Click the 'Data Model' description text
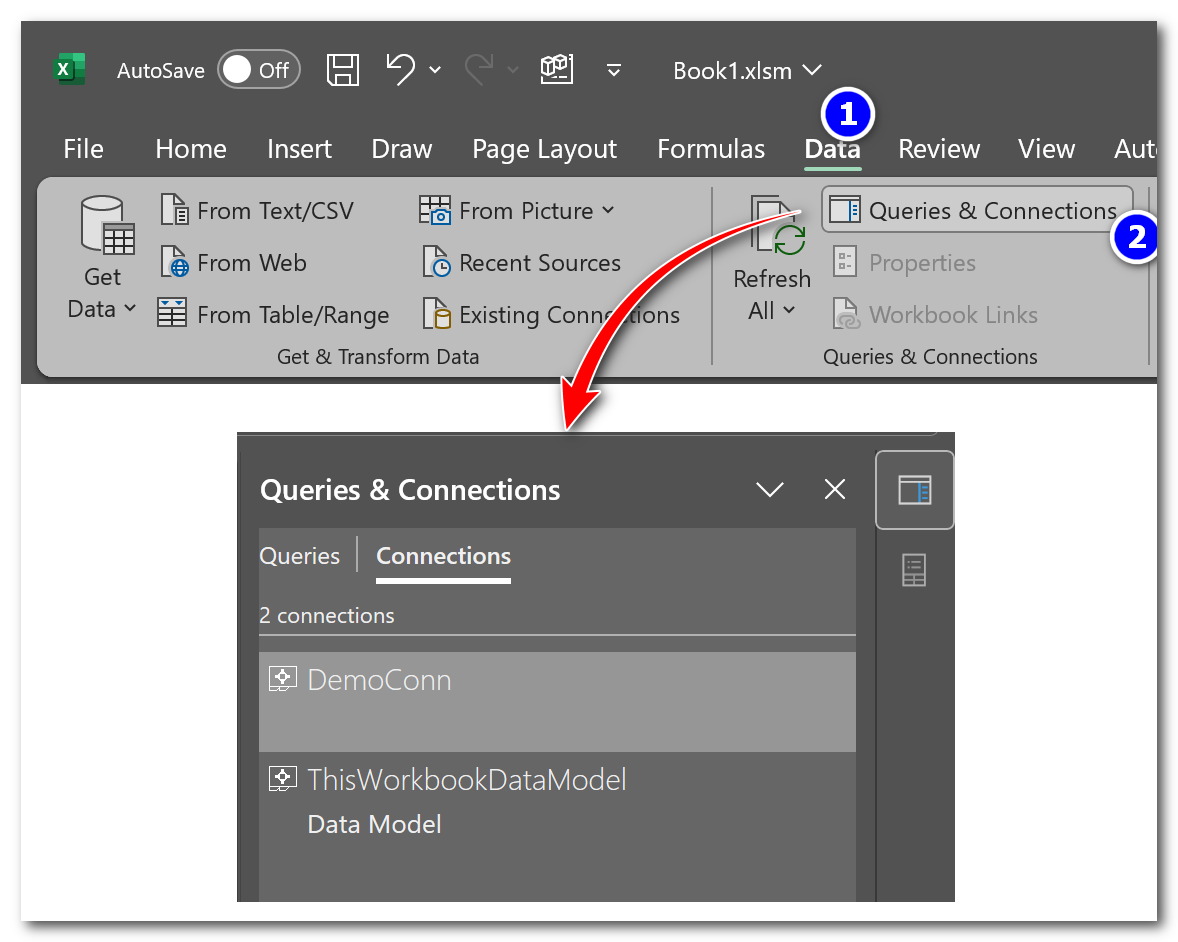 374,824
